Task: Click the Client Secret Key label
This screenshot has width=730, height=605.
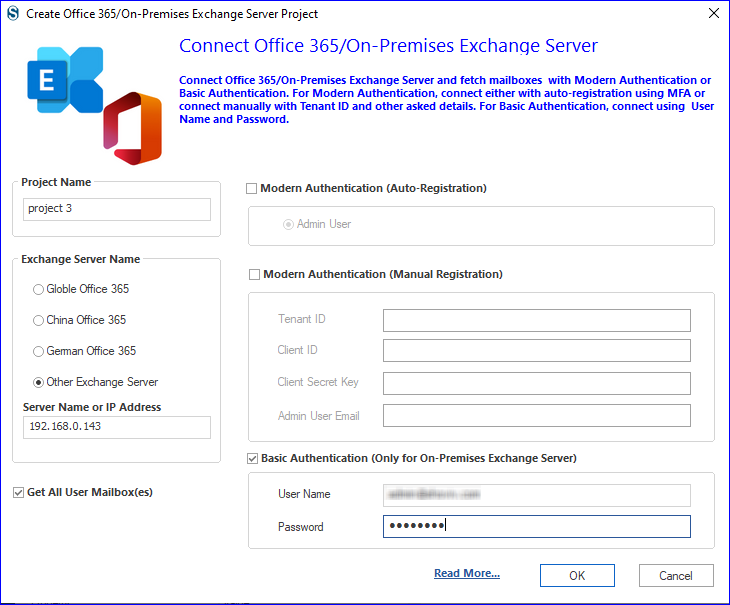Action: [318, 382]
